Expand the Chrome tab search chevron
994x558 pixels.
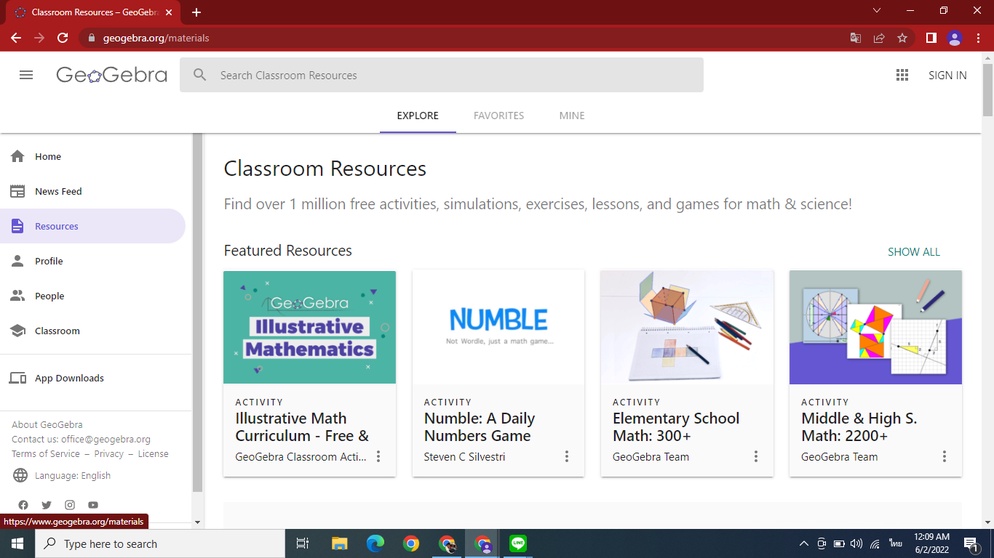(x=877, y=11)
